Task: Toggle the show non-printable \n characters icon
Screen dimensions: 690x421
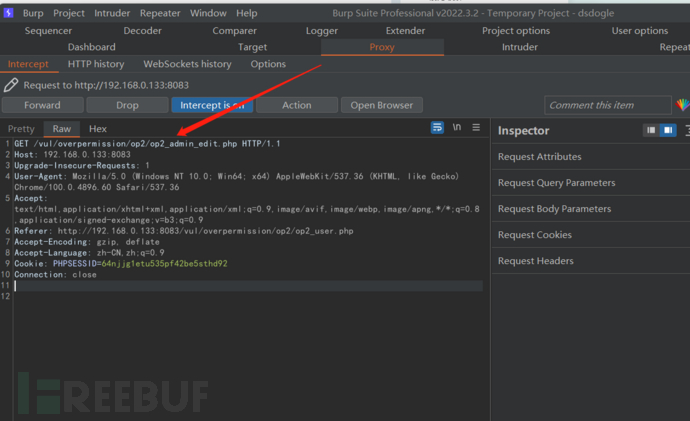Action: click(457, 127)
